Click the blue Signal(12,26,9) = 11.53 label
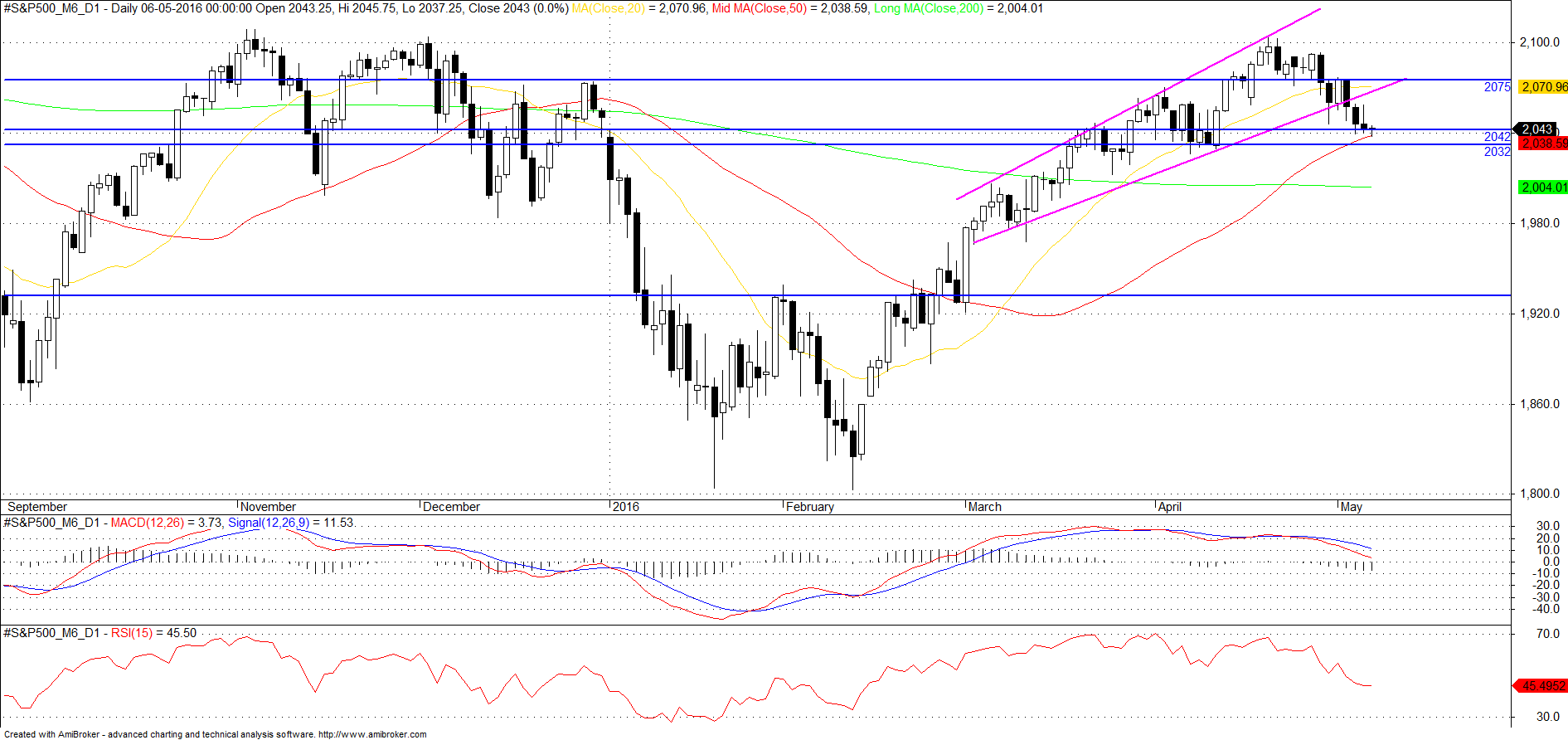The width and height of the screenshot is (1568, 740). (291, 523)
